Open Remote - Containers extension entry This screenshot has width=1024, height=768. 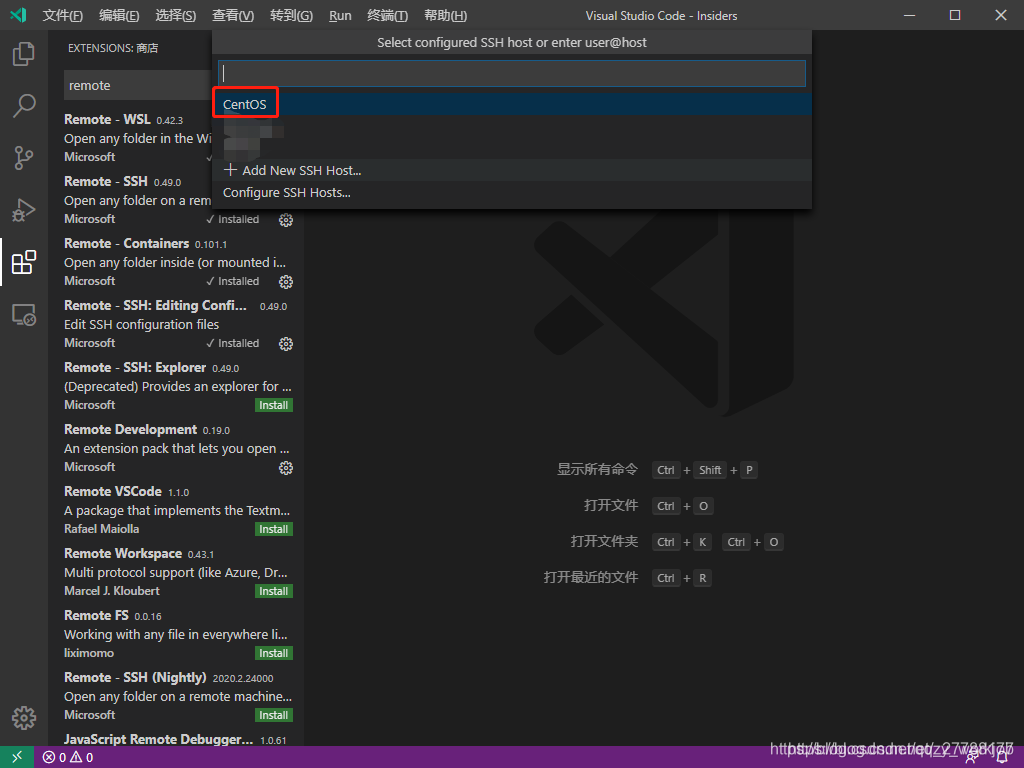pyautogui.click(x=176, y=262)
